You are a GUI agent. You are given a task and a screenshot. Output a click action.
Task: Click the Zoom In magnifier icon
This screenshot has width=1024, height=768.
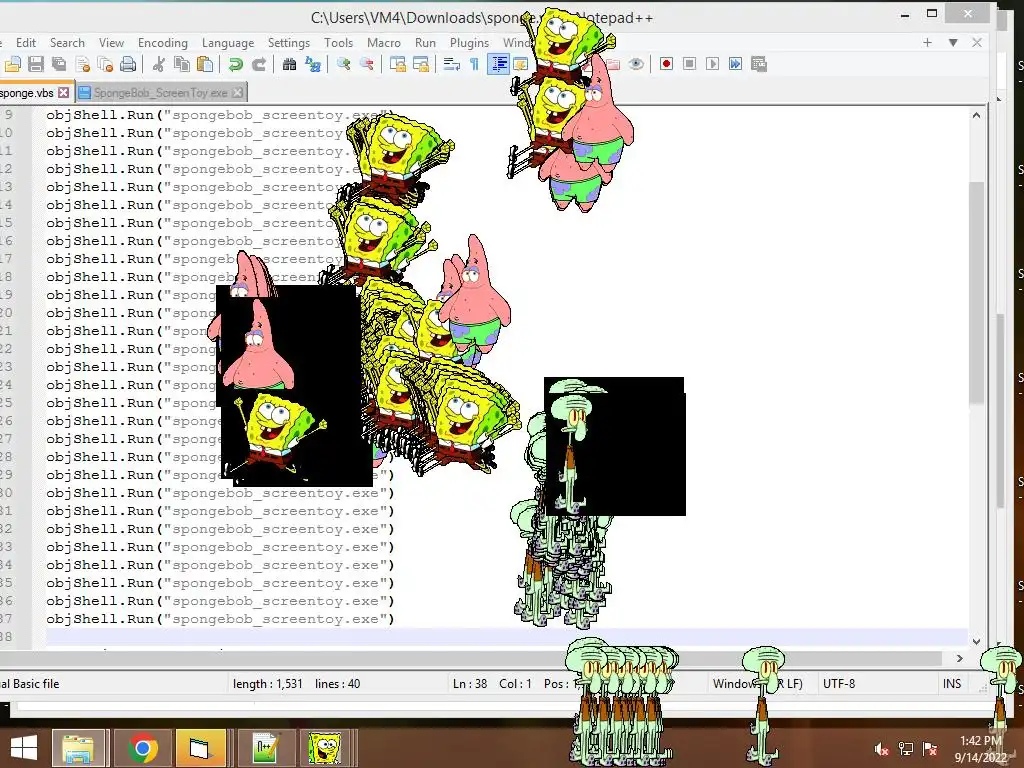[344, 64]
